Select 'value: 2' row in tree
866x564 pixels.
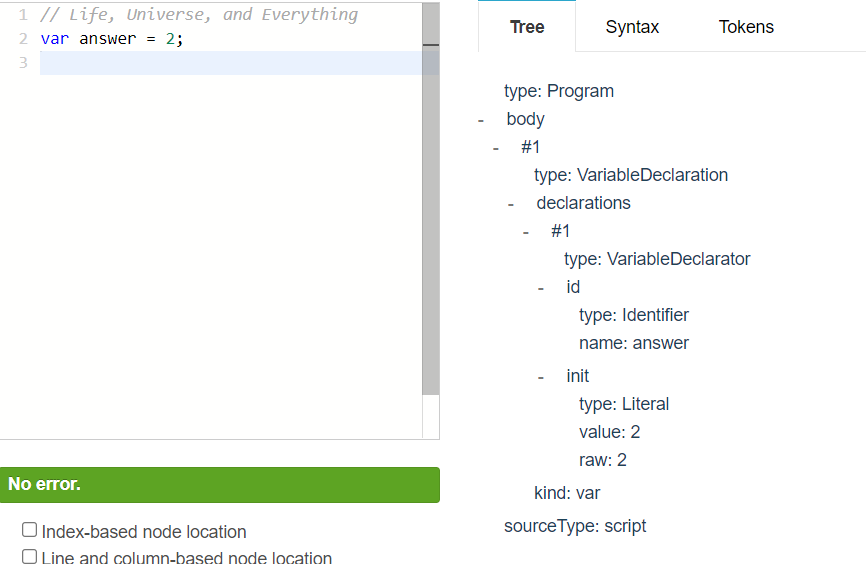coord(609,432)
